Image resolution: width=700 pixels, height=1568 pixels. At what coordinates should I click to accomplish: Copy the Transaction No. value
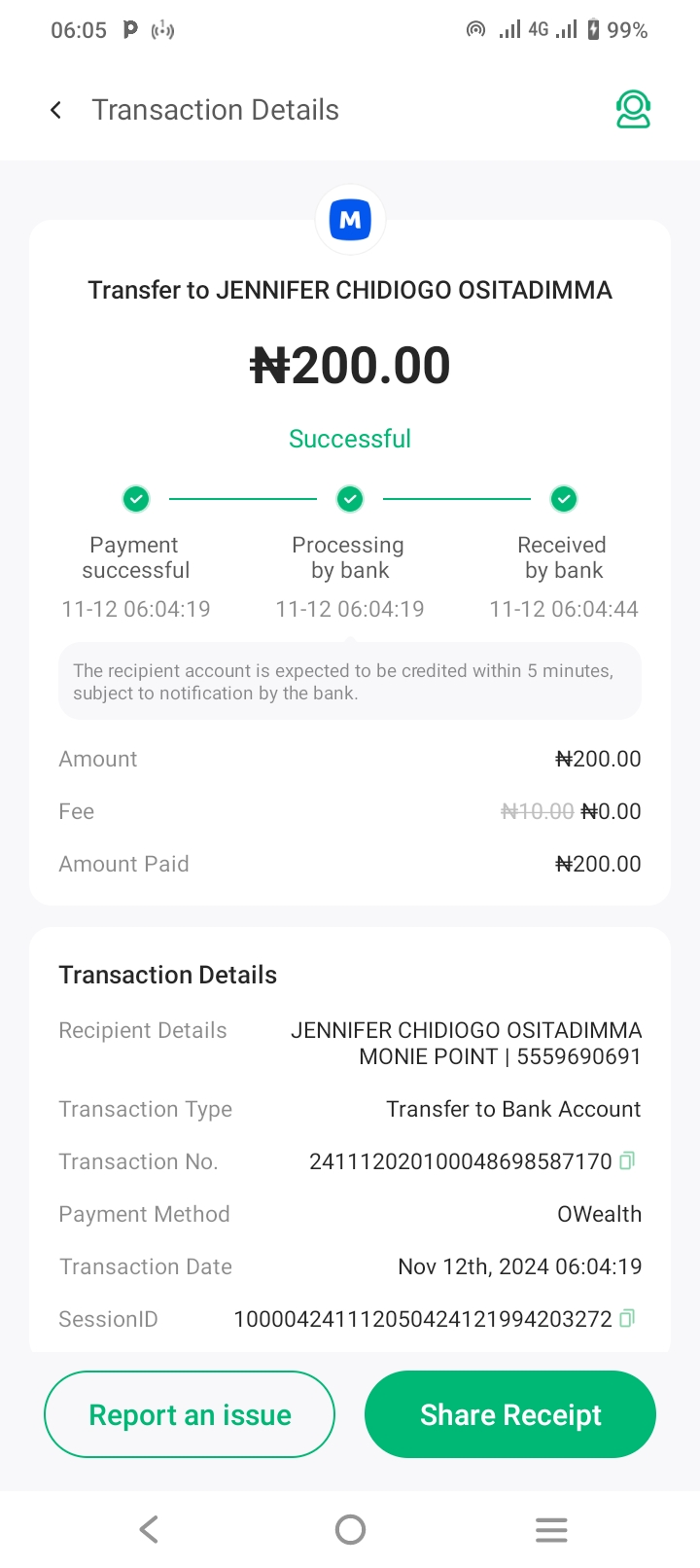tap(627, 1160)
